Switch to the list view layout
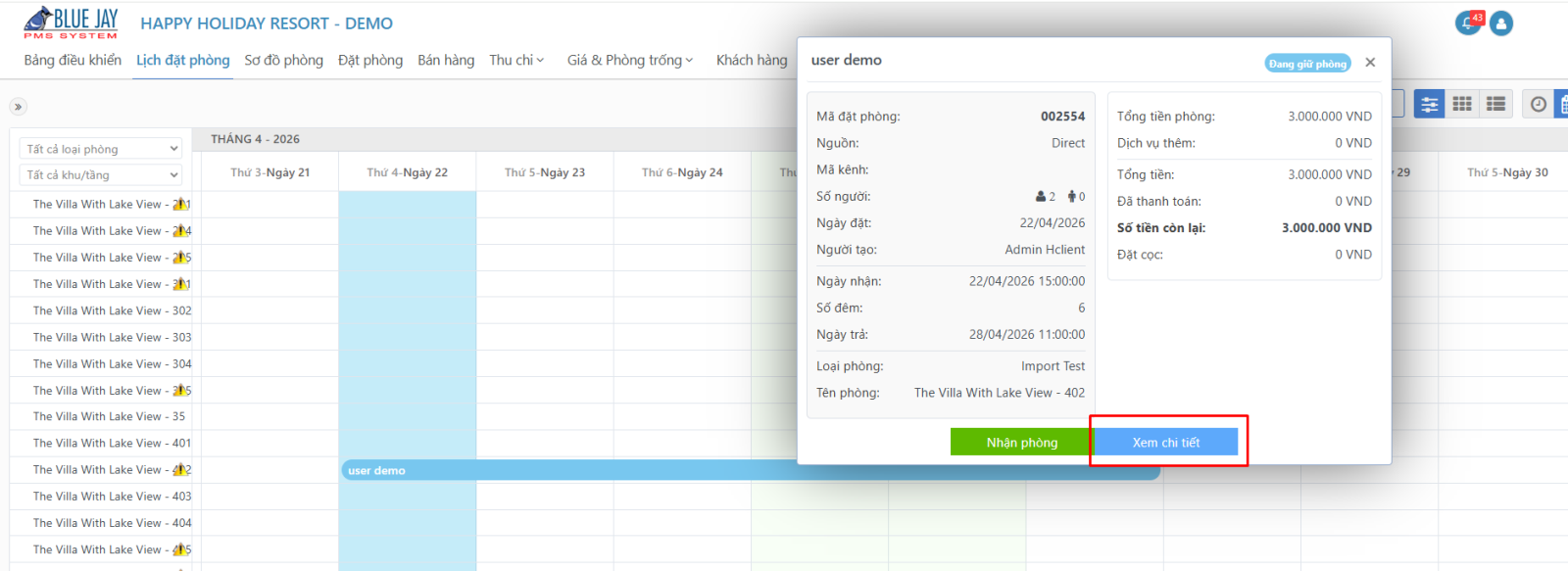Screen dimensions: 1568x571 (1495, 104)
